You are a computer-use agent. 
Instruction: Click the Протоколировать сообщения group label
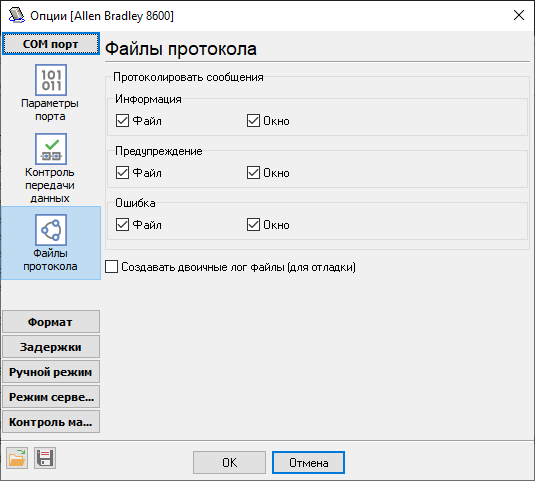click(188, 77)
